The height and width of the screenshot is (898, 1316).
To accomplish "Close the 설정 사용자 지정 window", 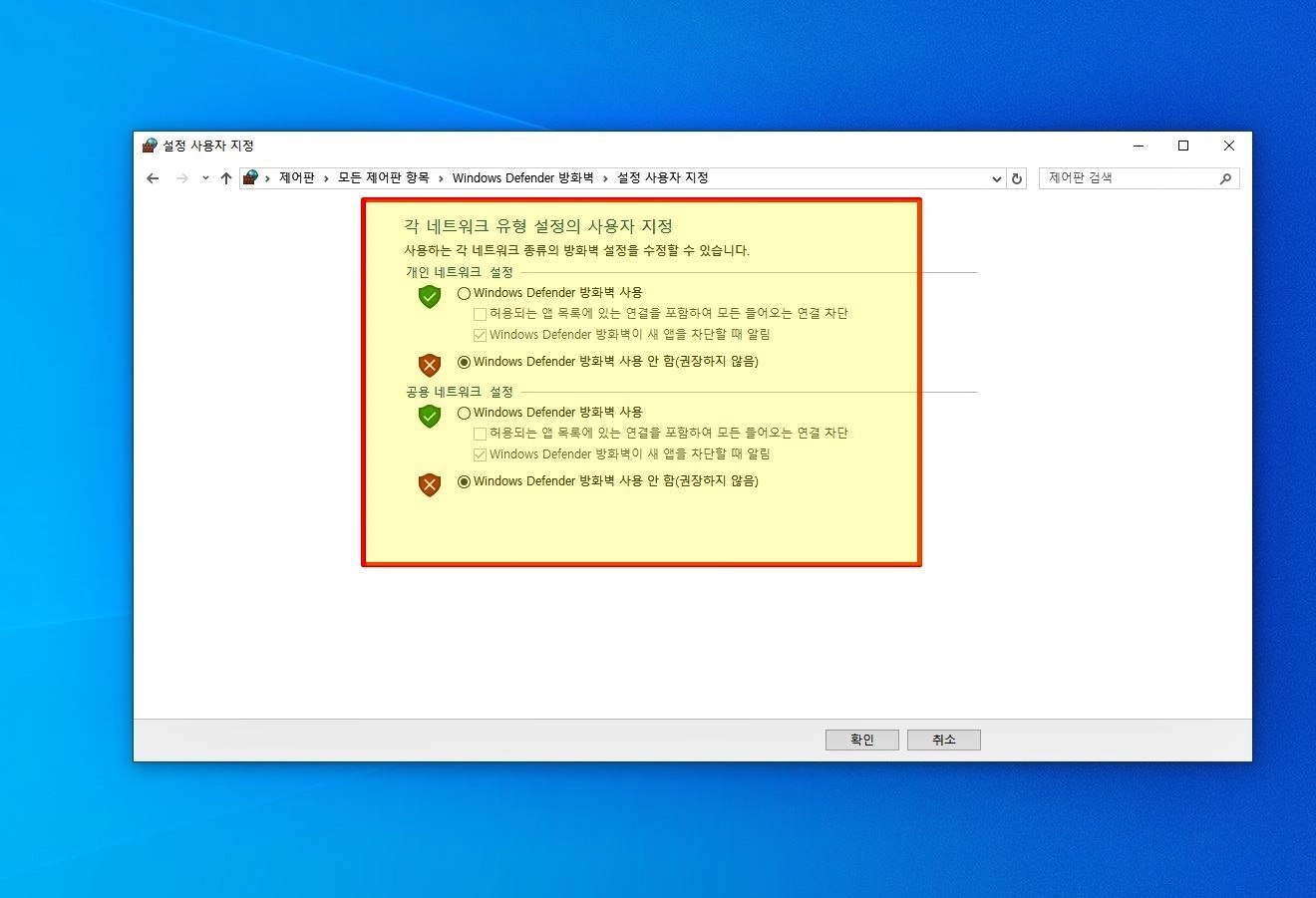I will (x=1229, y=146).
